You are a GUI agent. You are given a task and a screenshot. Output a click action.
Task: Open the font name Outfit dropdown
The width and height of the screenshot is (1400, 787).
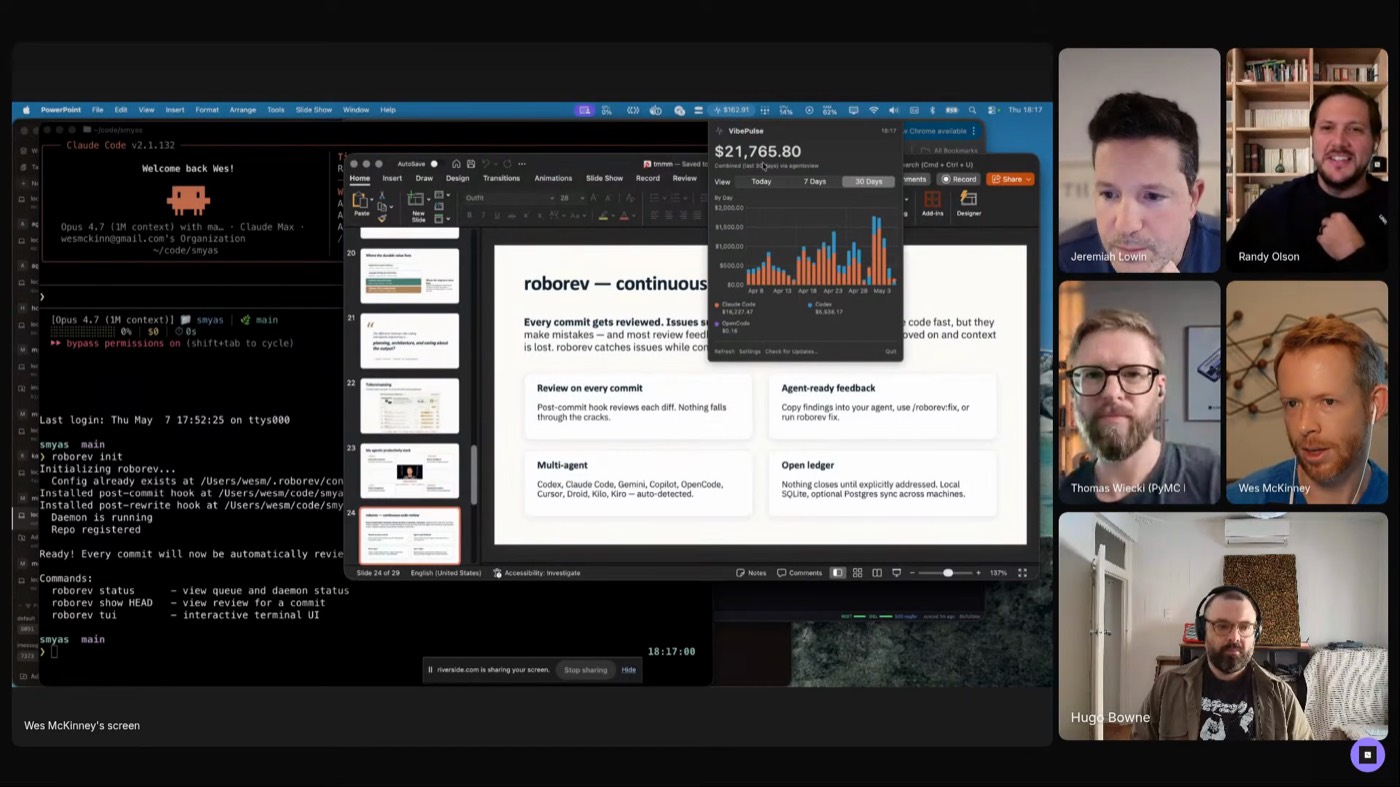pyautogui.click(x=552, y=198)
